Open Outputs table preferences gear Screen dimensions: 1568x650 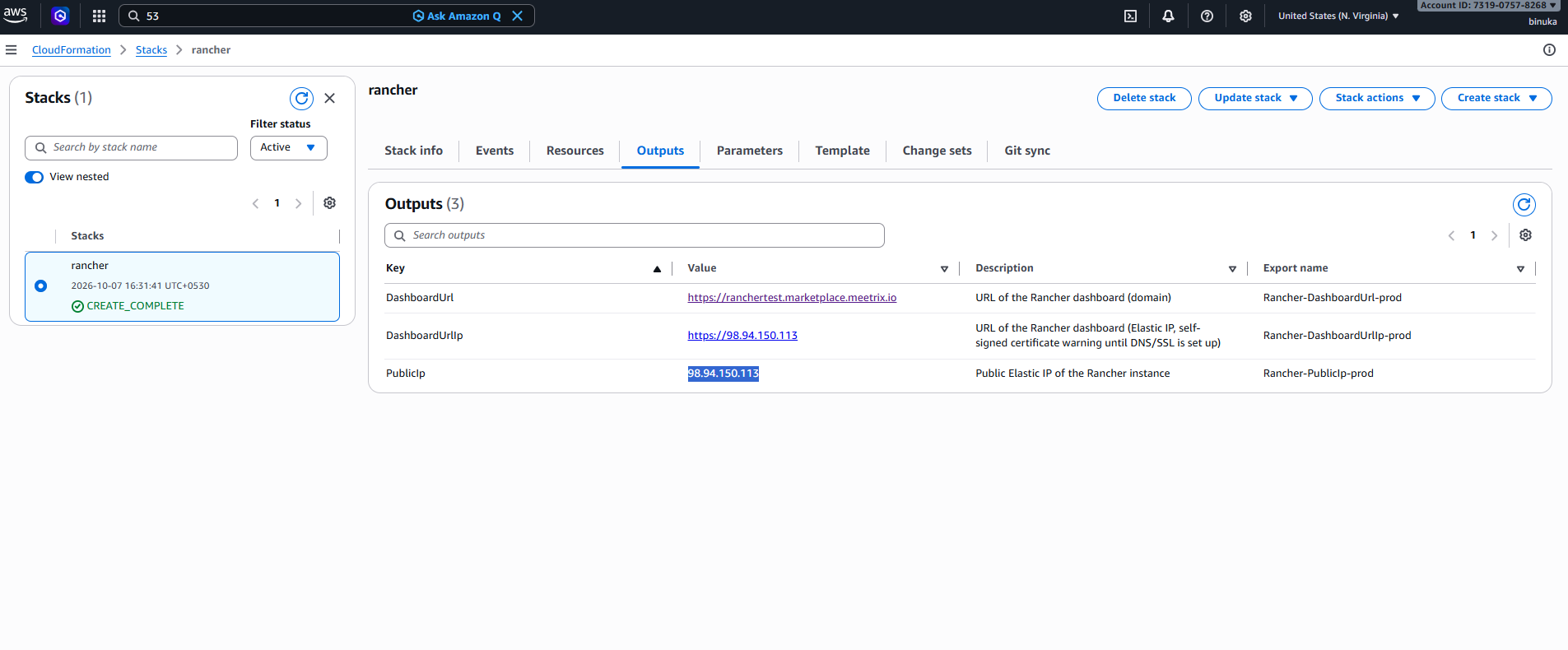(x=1525, y=235)
